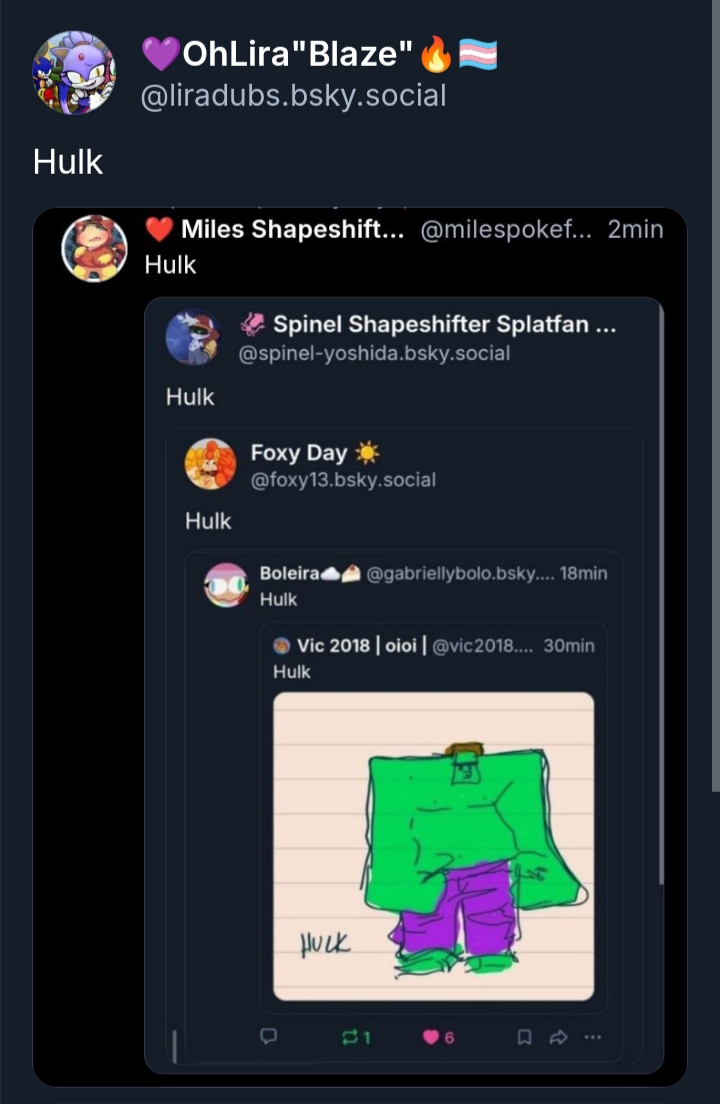Viewport: 720px width, 1104px height.
Task: Click the Miles Shapeshift display name
Action: click(293, 229)
